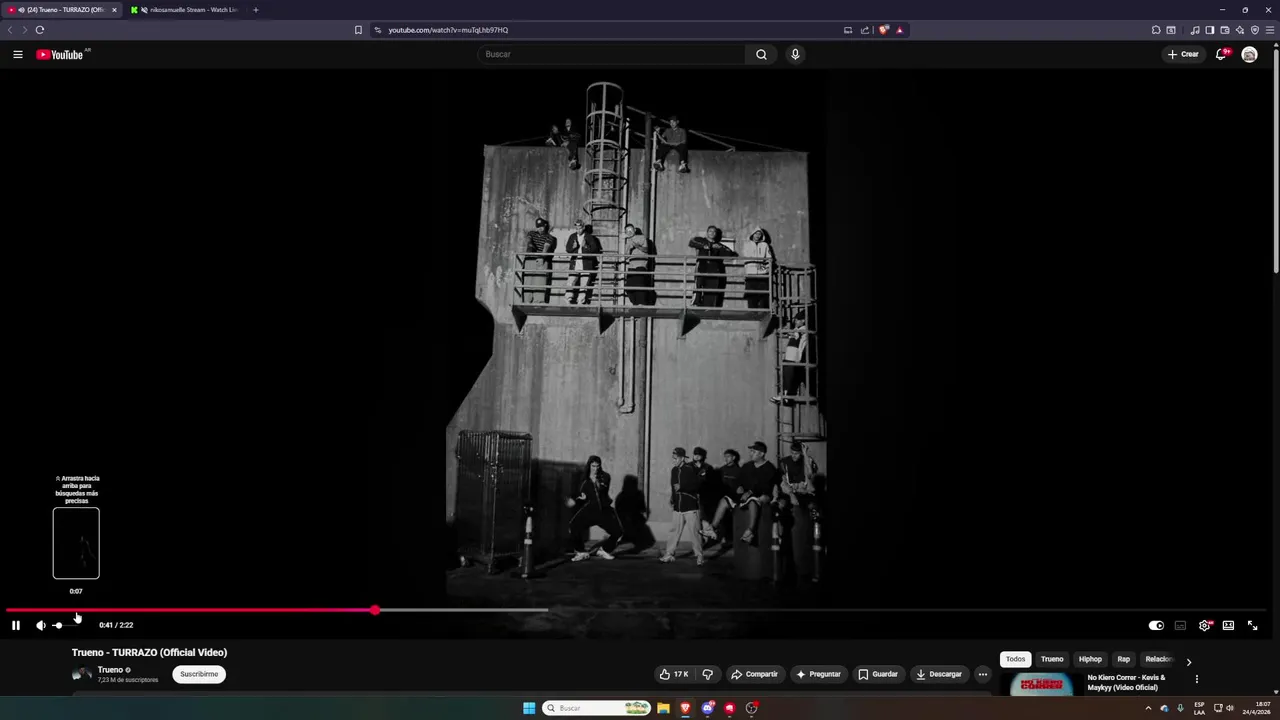Click the YouTube search field
The height and width of the screenshot is (720, 1280).
click(x=610, y=54)
